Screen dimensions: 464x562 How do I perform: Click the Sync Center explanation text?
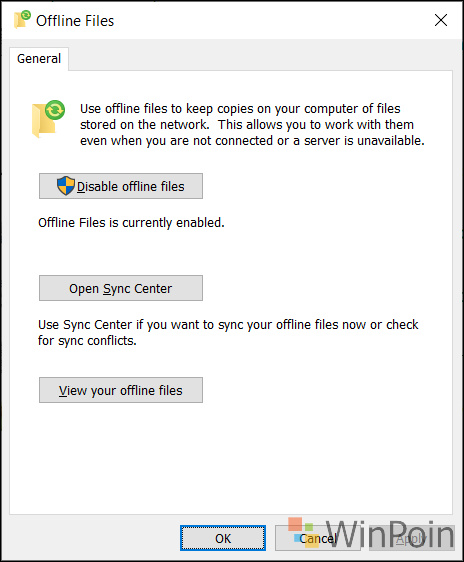(x=228, y=333)
